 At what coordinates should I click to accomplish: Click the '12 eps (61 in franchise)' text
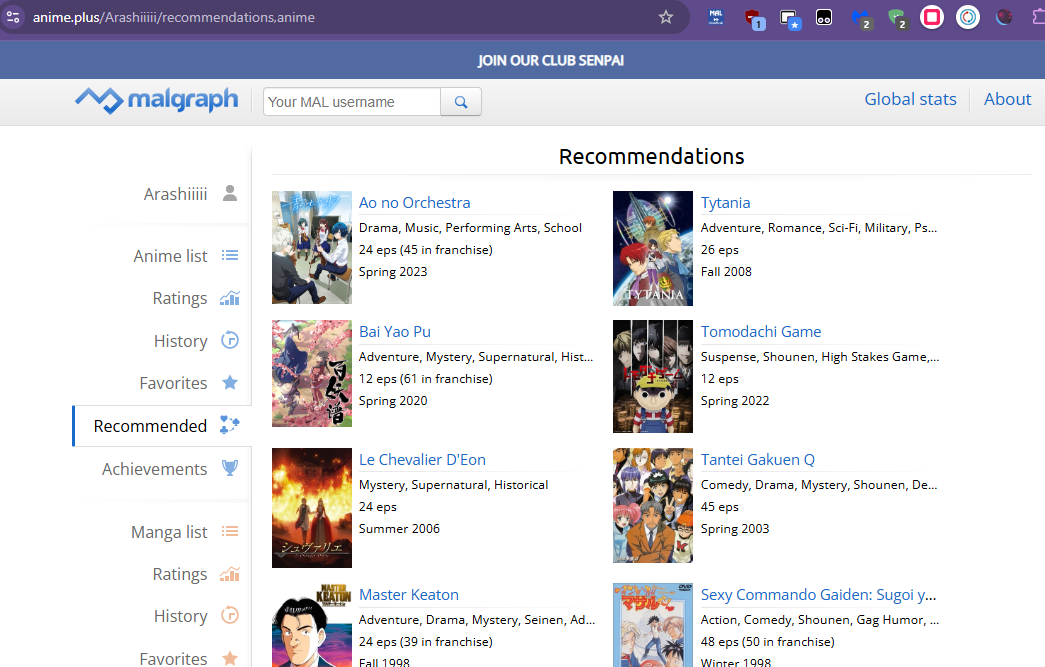tap(426, 378)
